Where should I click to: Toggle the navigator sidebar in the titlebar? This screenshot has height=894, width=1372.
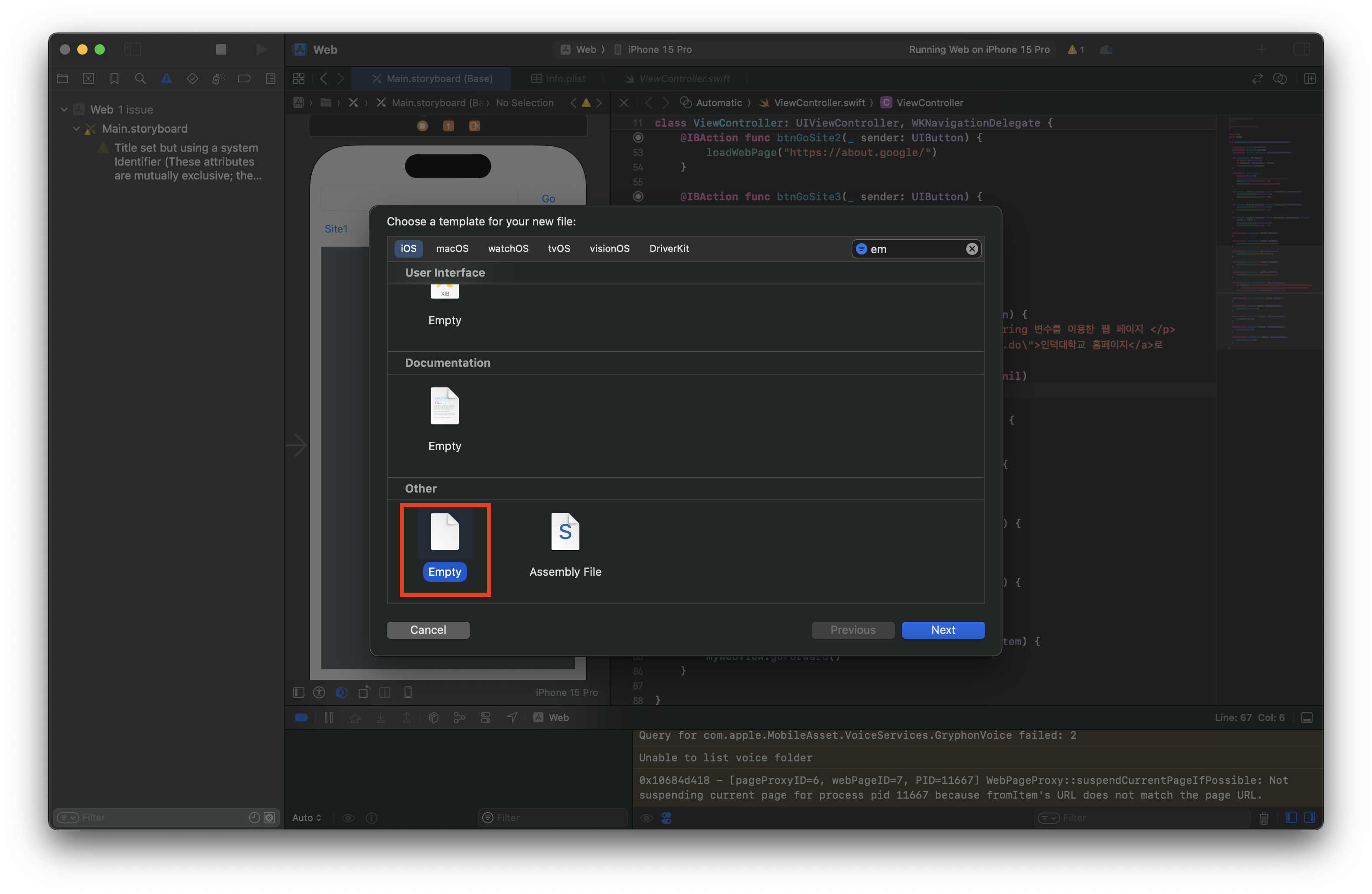click(x=133, y=49)
